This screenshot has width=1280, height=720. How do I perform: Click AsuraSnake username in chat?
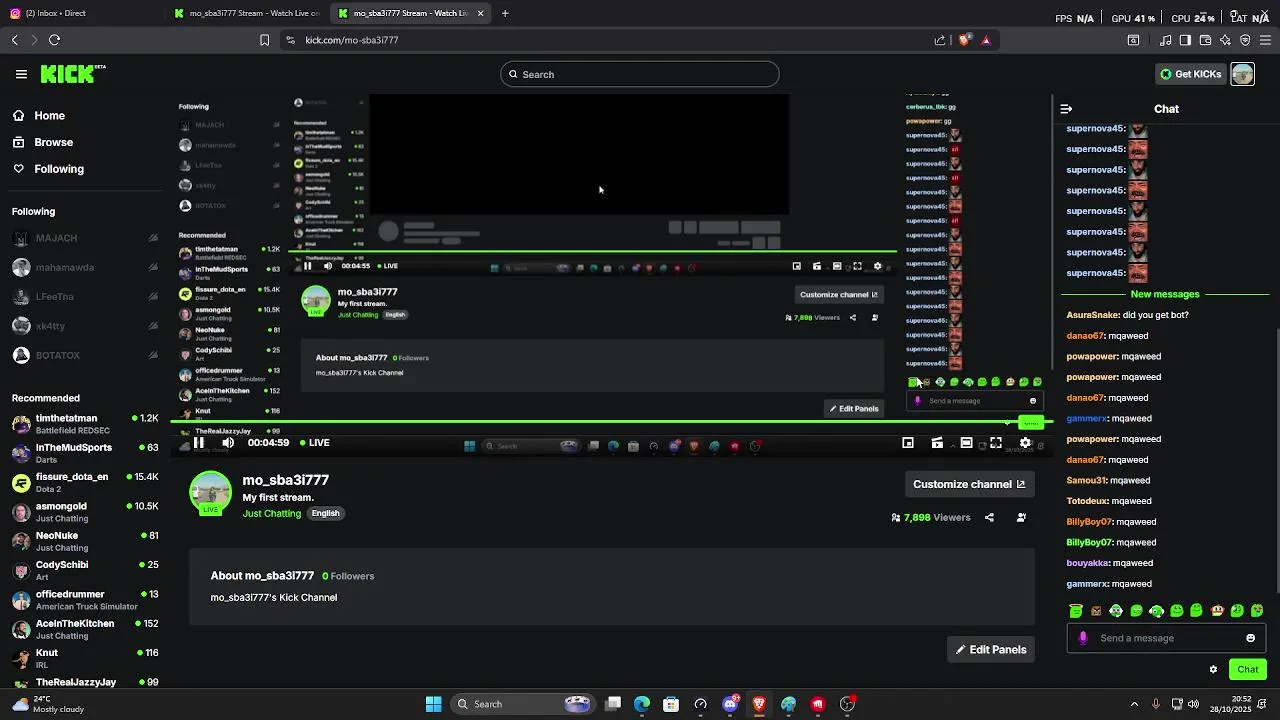pyautogui.click(x=1093, y=315)
